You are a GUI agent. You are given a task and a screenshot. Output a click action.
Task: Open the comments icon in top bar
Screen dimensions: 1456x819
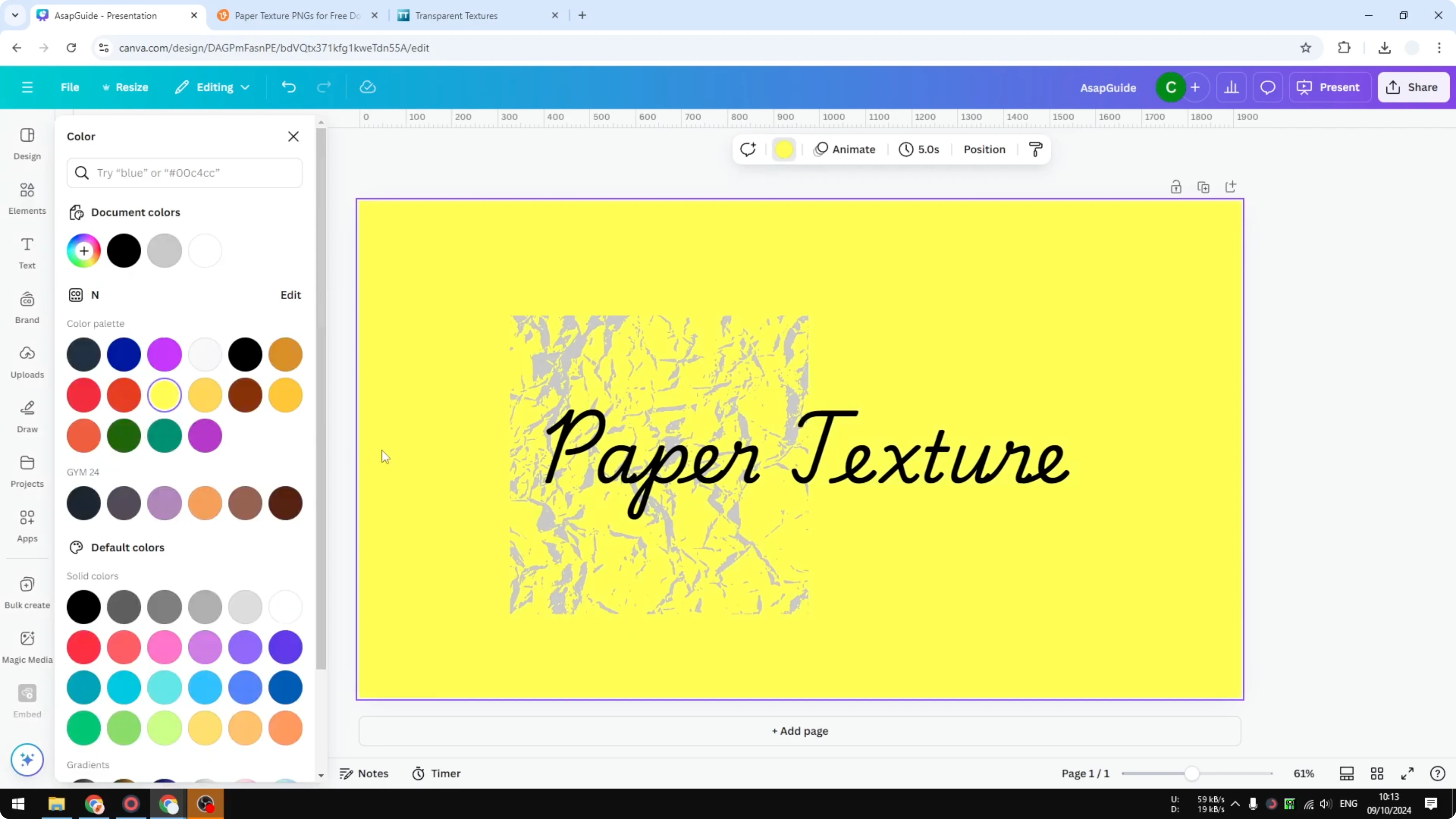tap(1267, 87)
